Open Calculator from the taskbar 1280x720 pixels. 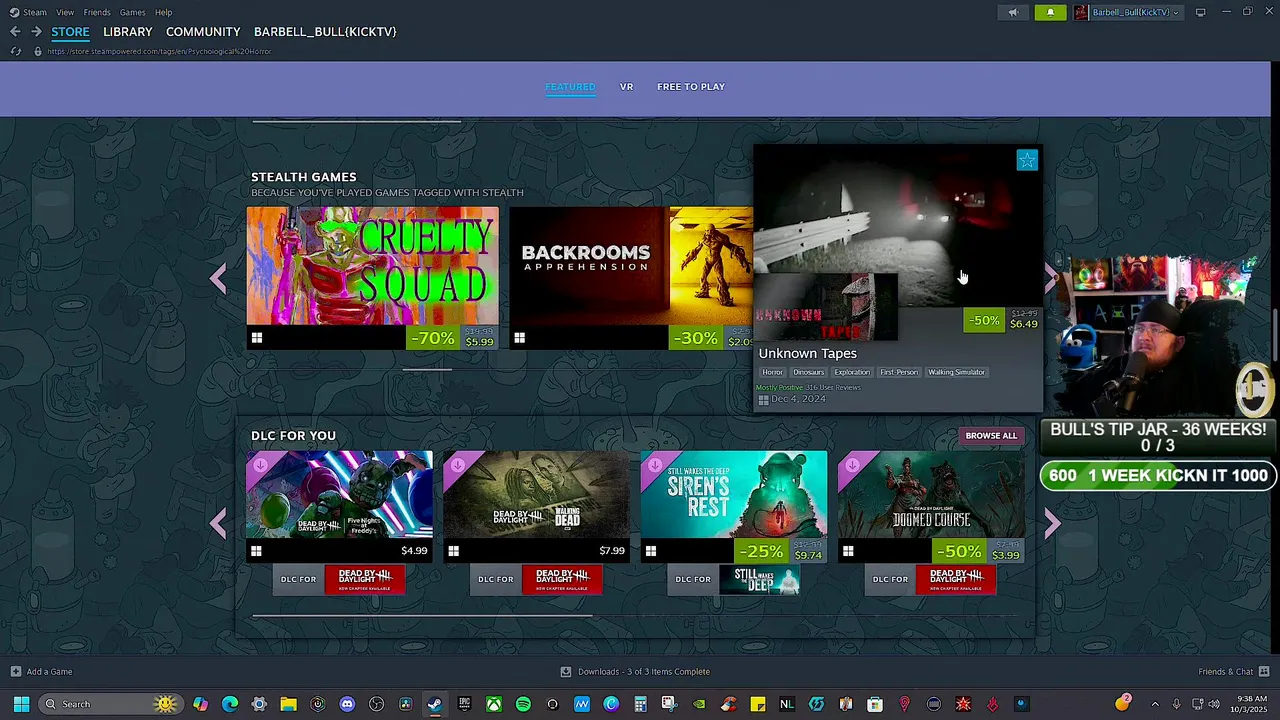tap(640, 704)
